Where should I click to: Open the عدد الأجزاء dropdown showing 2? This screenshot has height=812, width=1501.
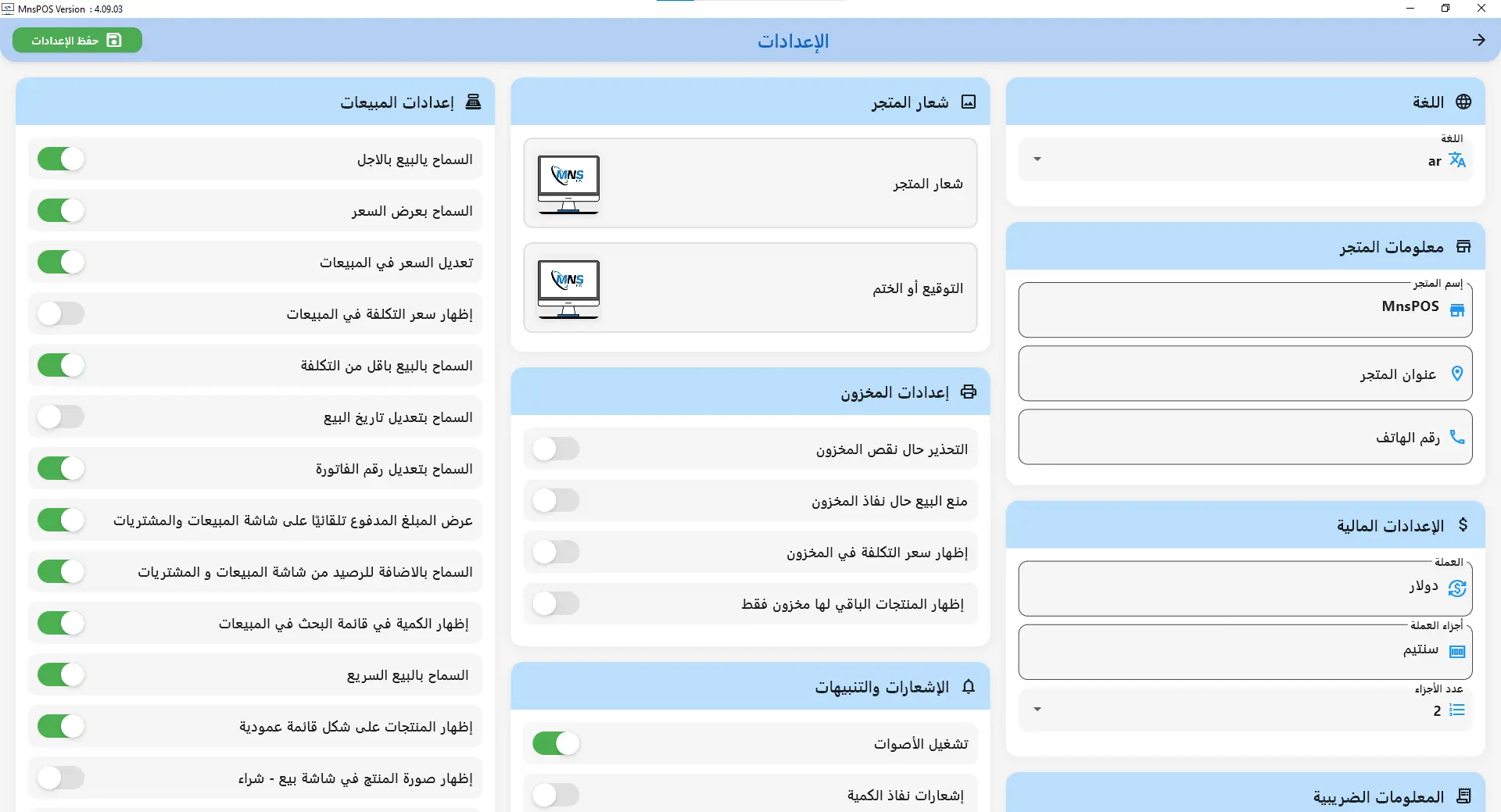(x=1037, y=709)
